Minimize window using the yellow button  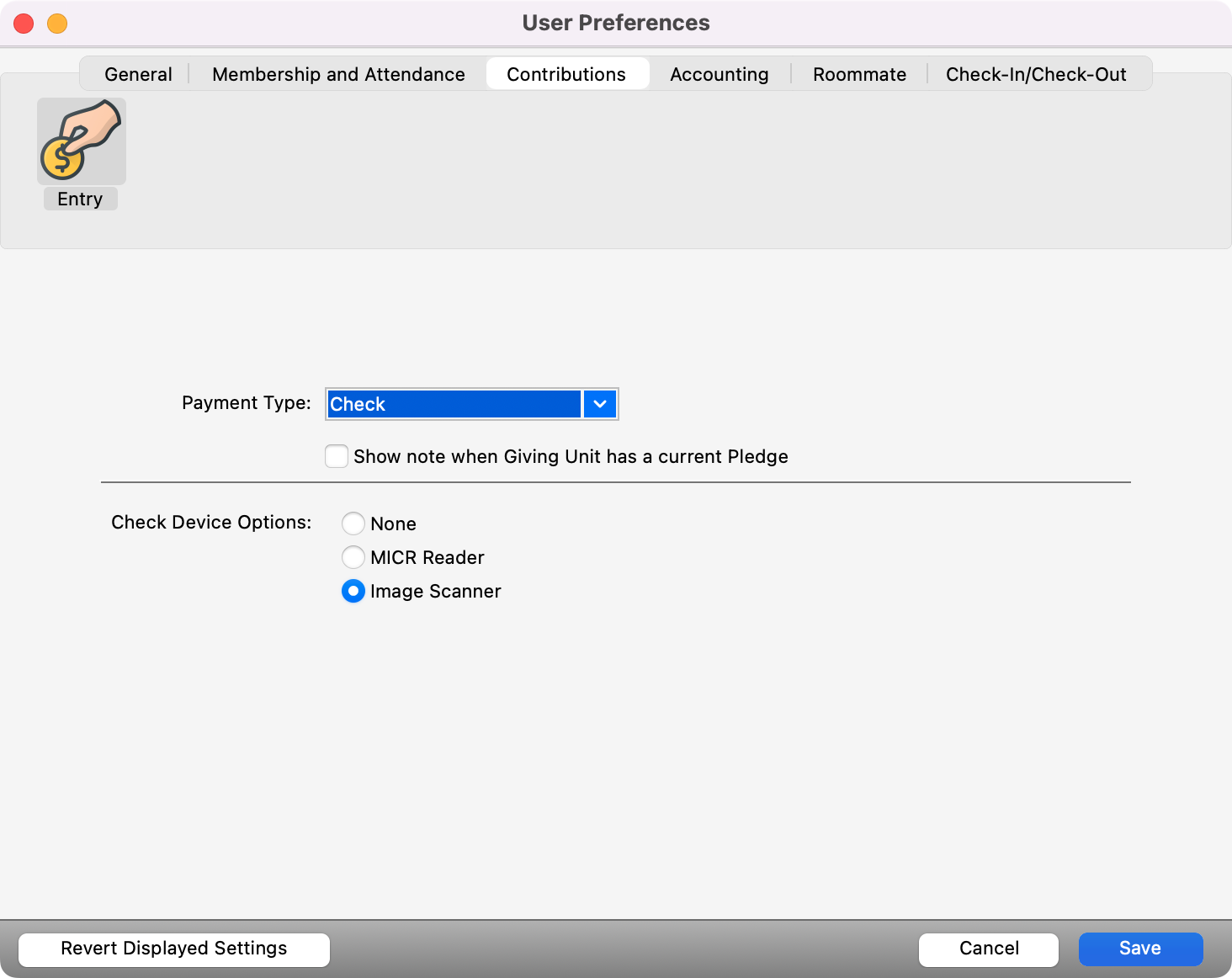point(57,24)
